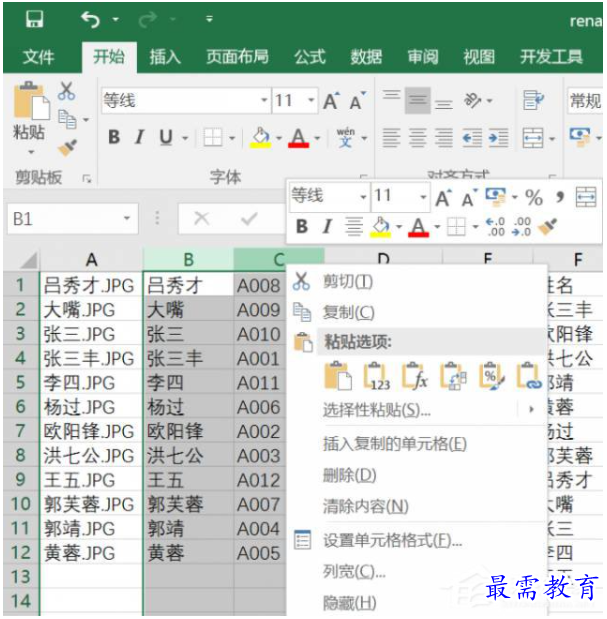
Task: Open the 开发工具 ribbon tab
Action: pyautogui.click(x=551, y=57)
